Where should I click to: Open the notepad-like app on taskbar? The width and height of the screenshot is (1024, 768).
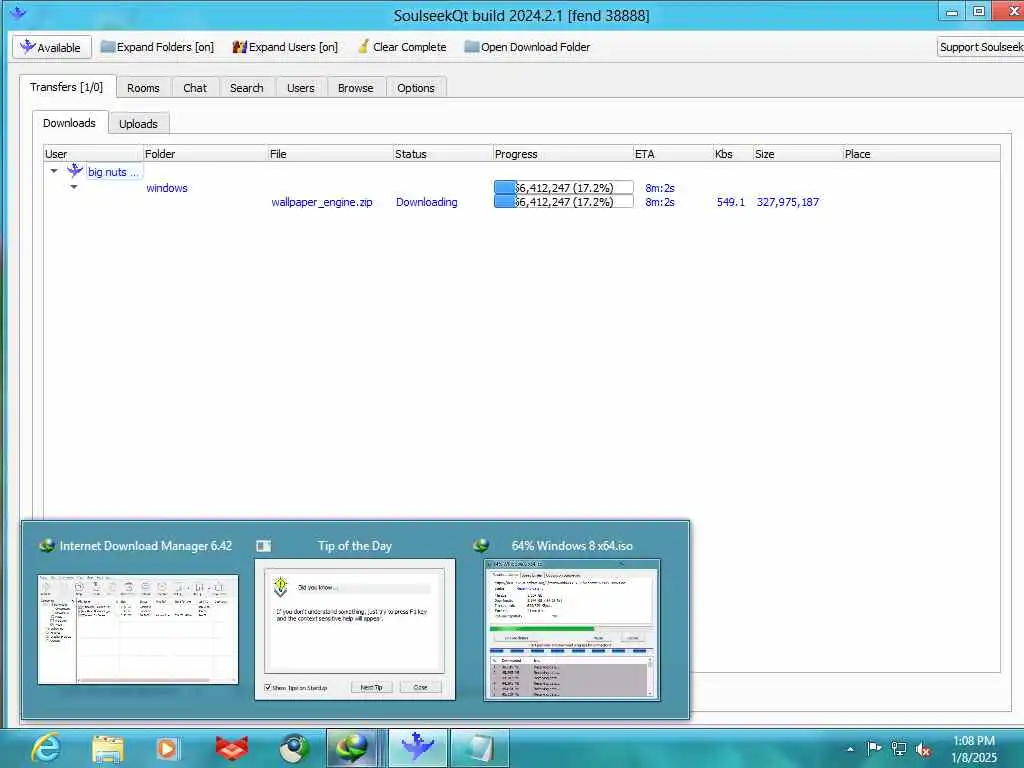pyautogui.click(x=479, y=748)
